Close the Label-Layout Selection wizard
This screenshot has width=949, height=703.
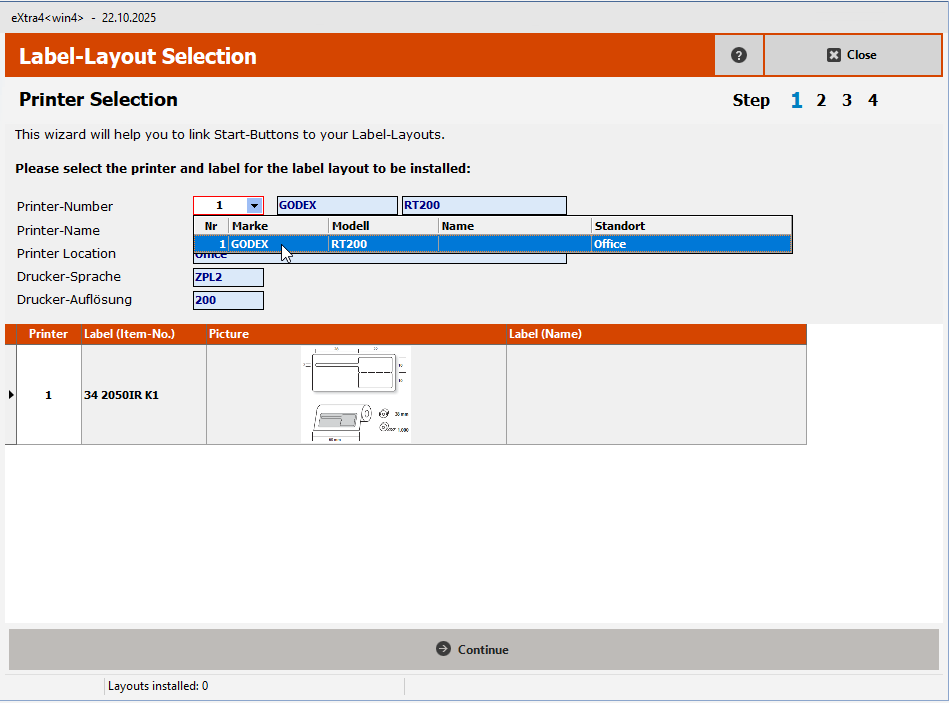click(x=852, y=55)
